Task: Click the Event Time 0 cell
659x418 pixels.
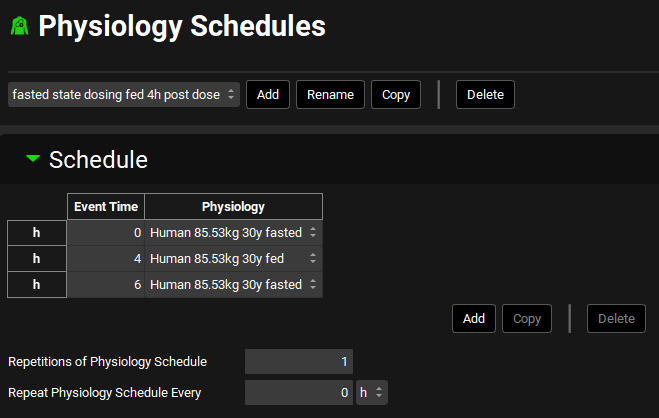Action: (106, 232)
